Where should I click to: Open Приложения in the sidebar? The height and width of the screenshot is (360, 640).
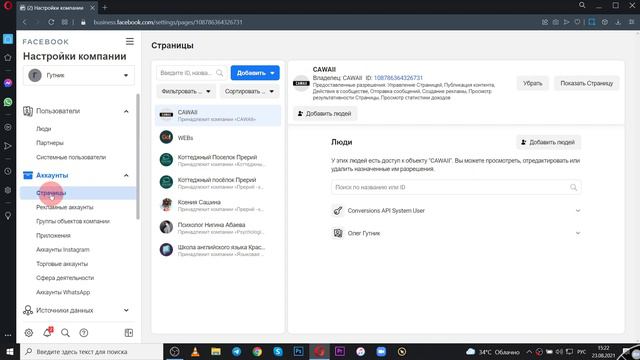pos(53,236)
